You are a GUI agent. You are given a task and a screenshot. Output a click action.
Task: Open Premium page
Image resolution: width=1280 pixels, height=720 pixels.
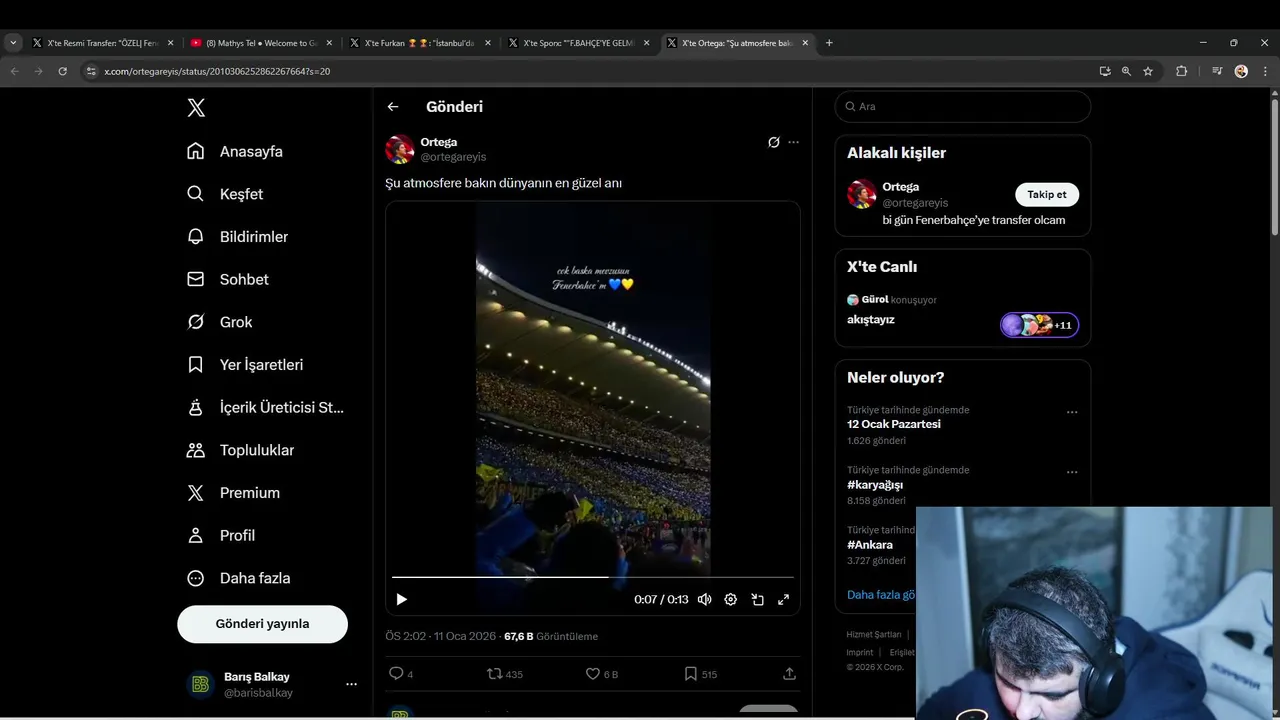pos(233,493)
